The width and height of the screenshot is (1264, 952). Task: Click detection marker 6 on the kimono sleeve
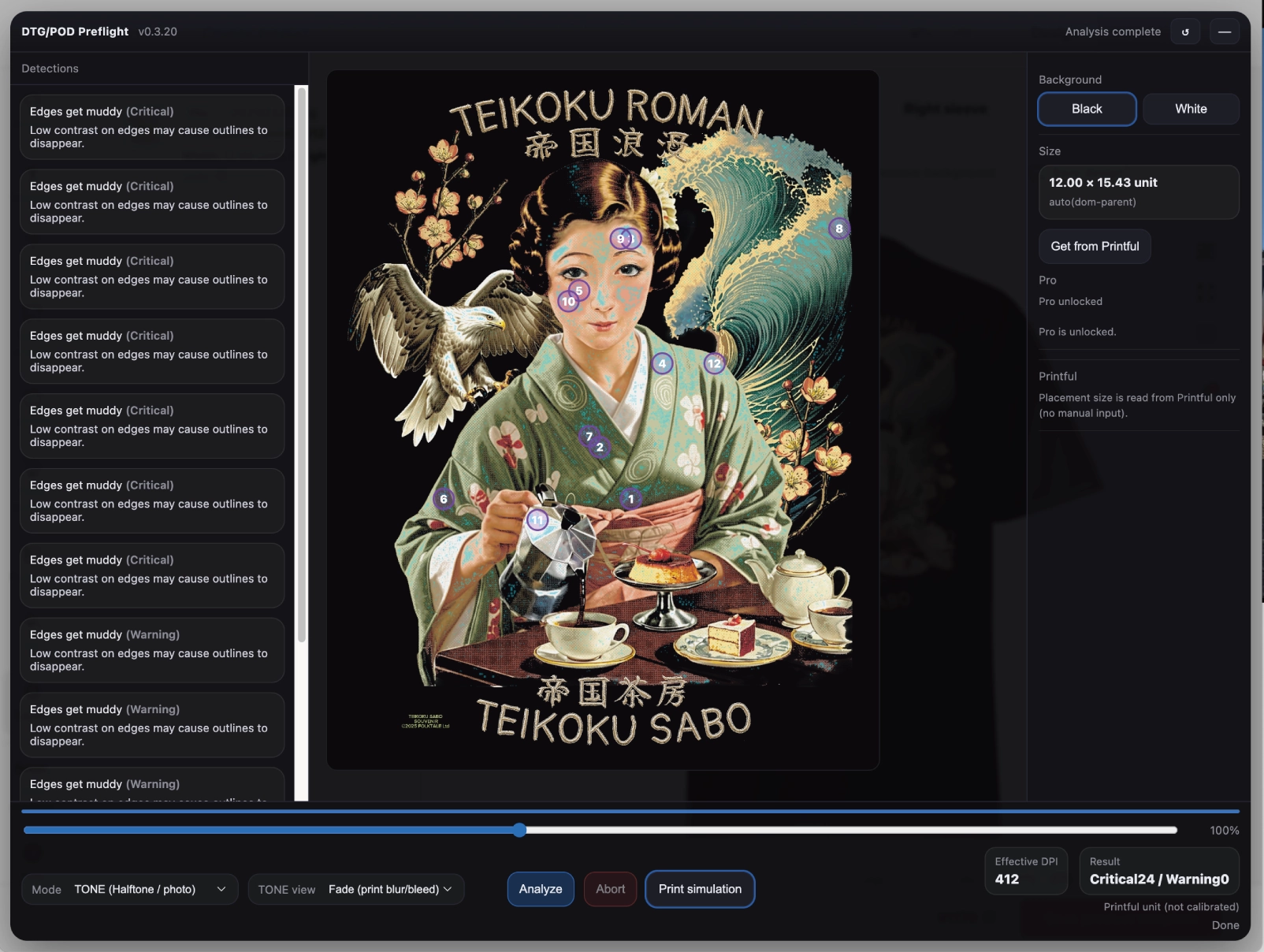click(444, 499)
